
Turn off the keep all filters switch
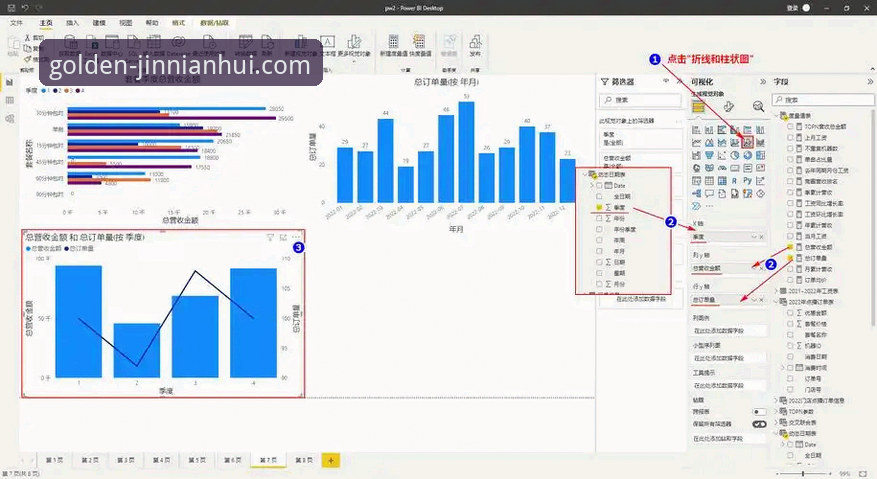coord(759,424)
